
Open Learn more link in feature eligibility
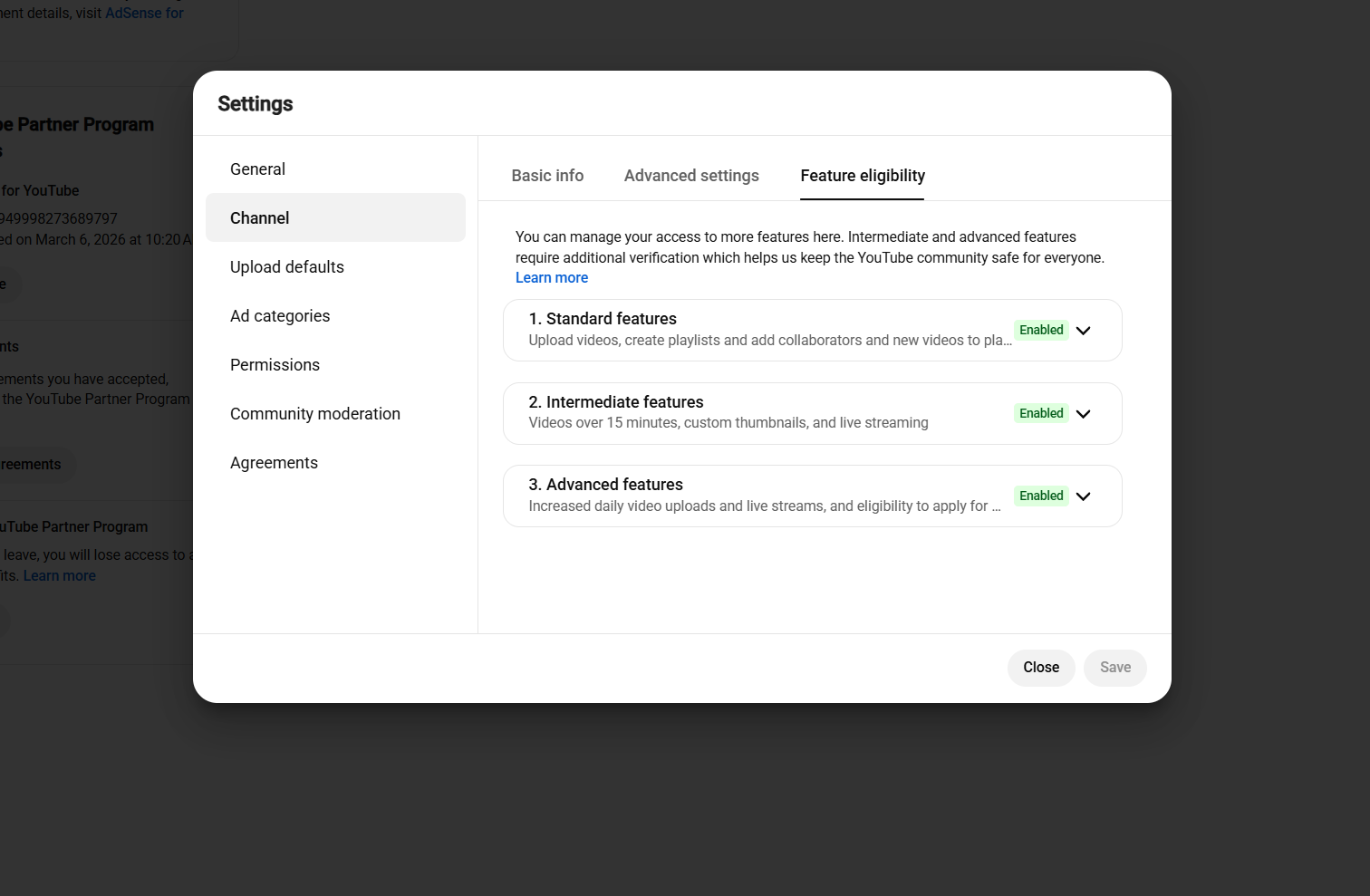point(552,278)
